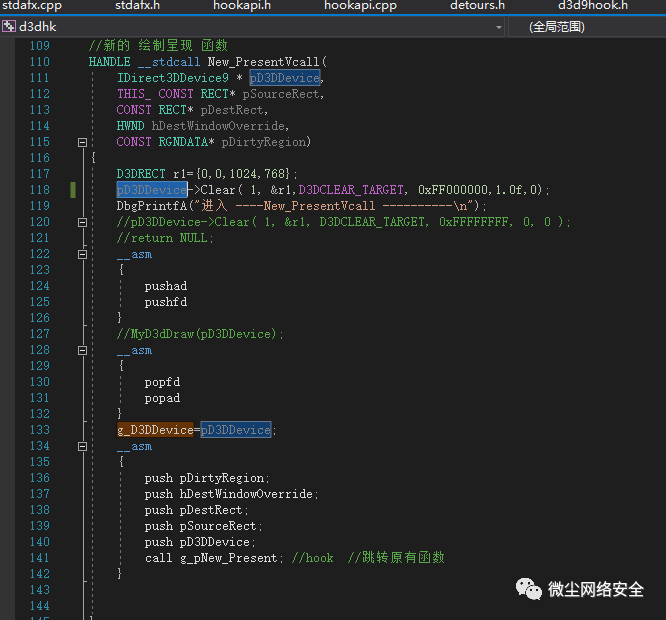Screen dimensions: 666x620
Task: Click IDirect3DDevice9 type on line 111
Action: 172,78
